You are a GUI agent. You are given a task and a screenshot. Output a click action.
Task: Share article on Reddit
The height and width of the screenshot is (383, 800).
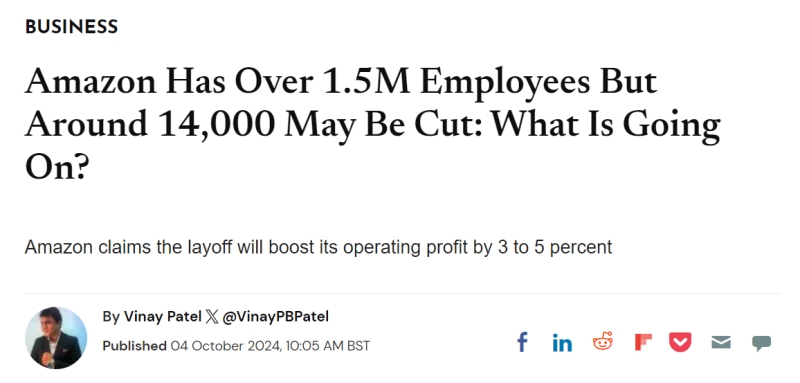603,341
